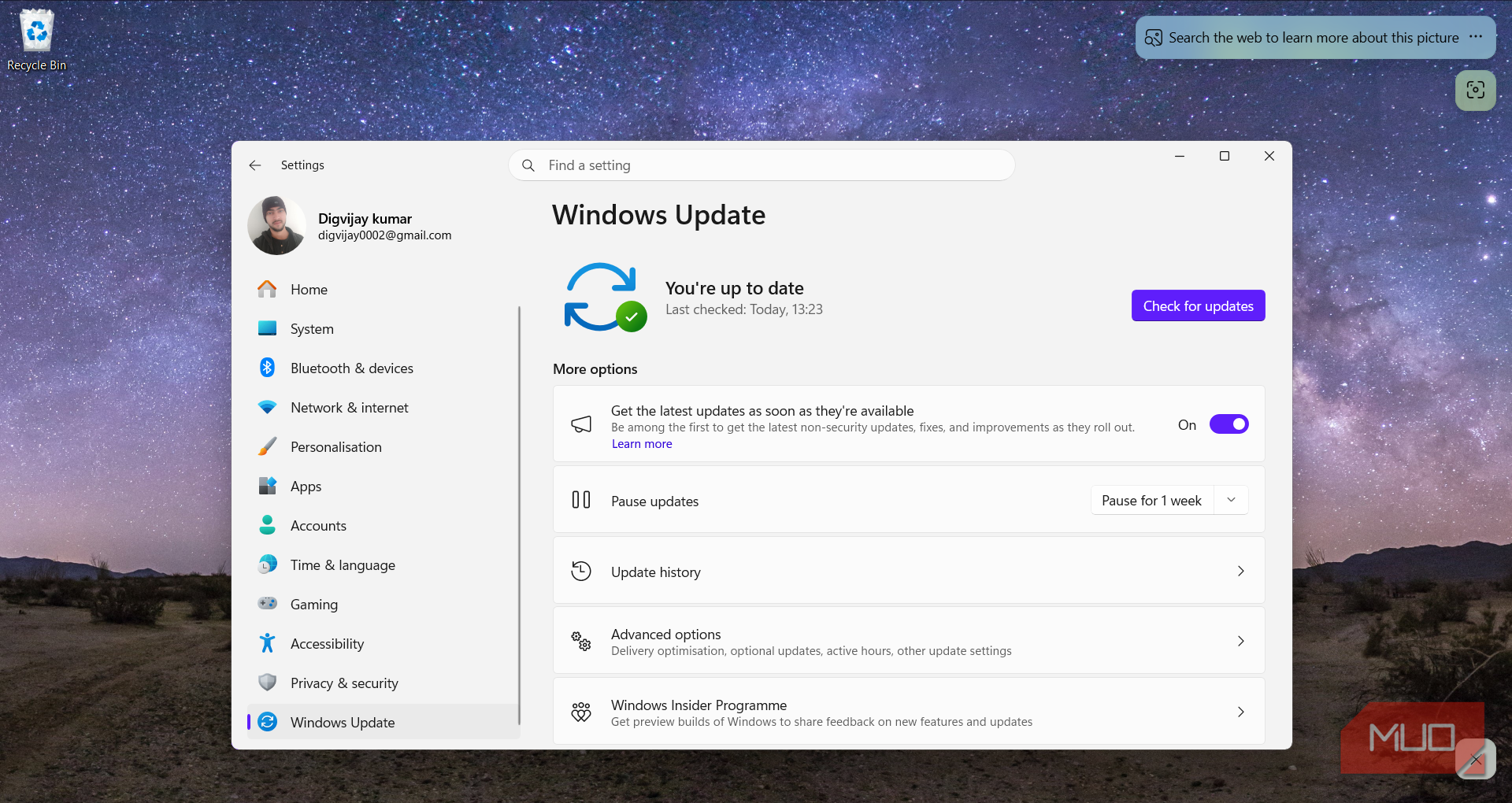1512x803 pixels.
Task: Click the megaphone icon for latest updates
Action: [x=581, y=424]
